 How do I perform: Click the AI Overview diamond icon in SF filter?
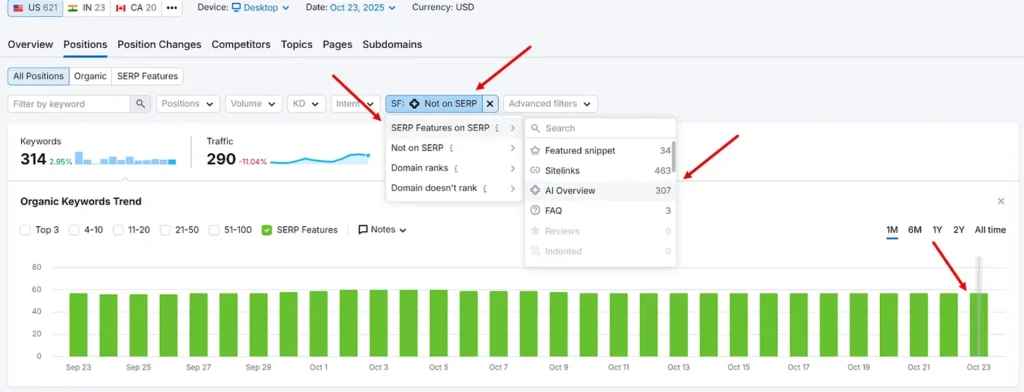414,104
